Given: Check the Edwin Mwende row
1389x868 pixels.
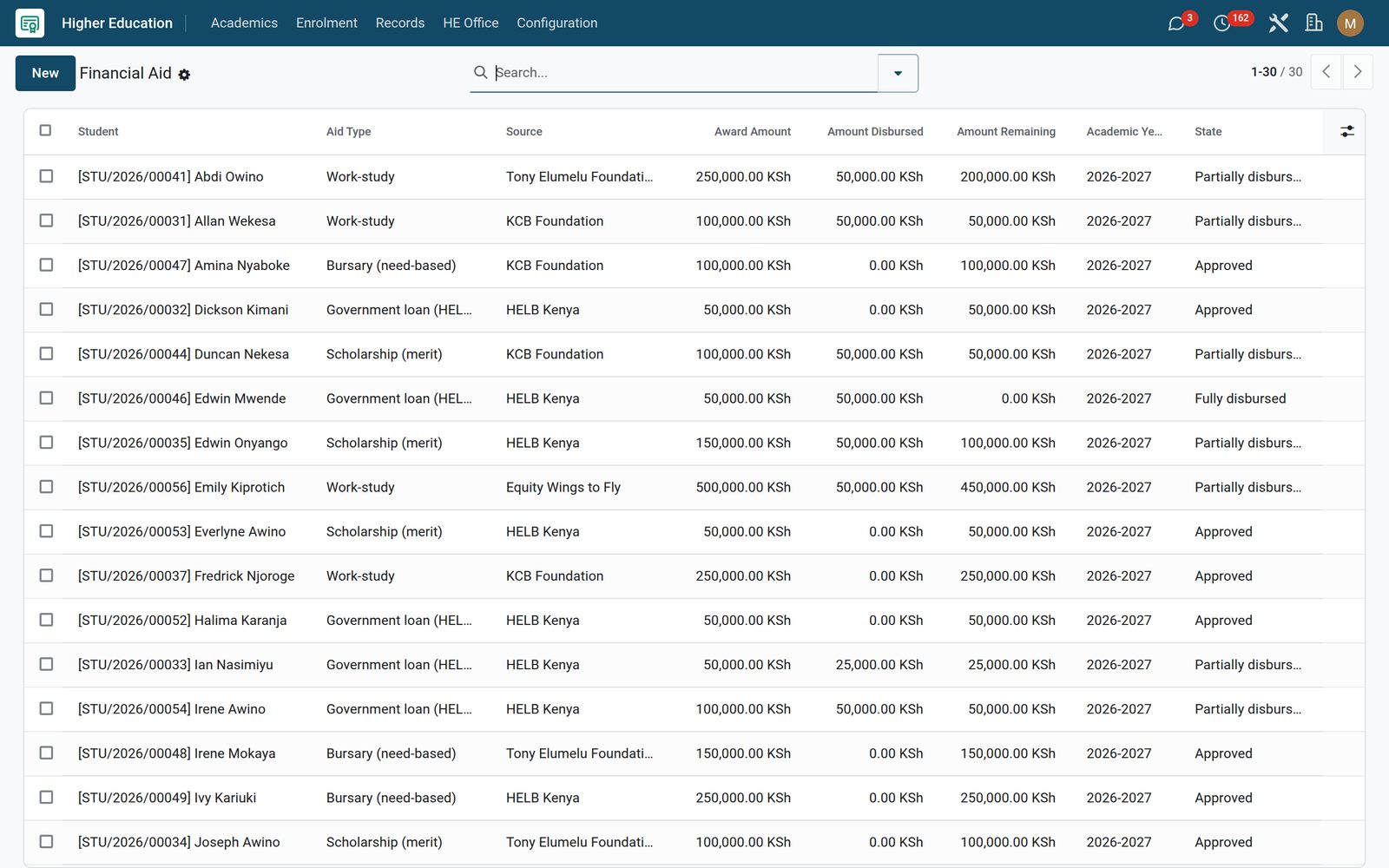Looking at the screenshot, I should [46, 398].
